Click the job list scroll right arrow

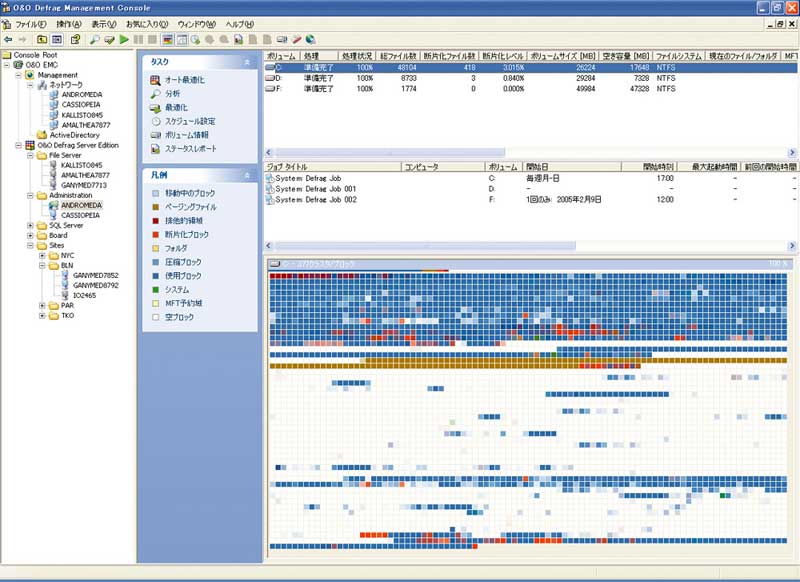point(792,246)
